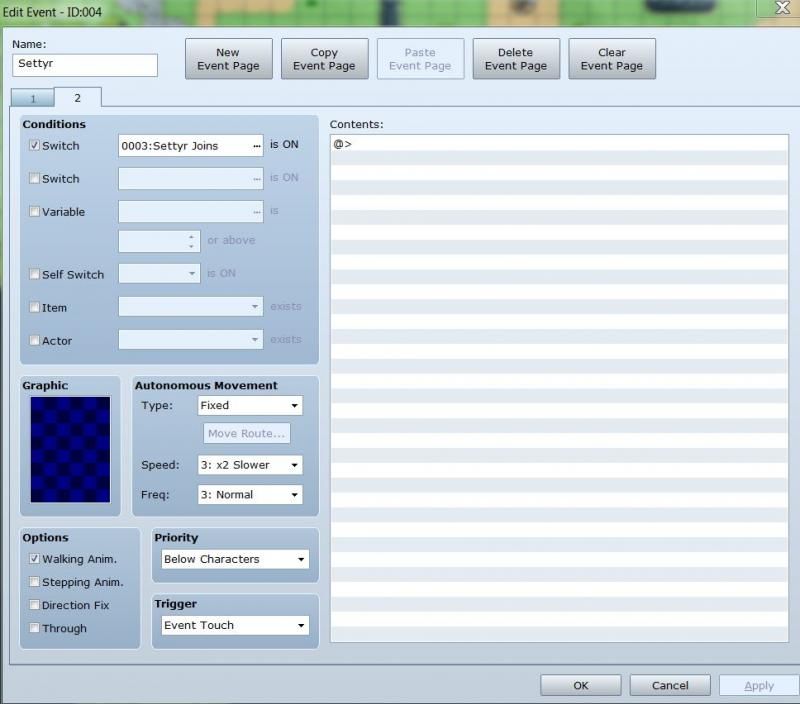
Task: Click the Name field containing Settyr
Action: (85, 65)
